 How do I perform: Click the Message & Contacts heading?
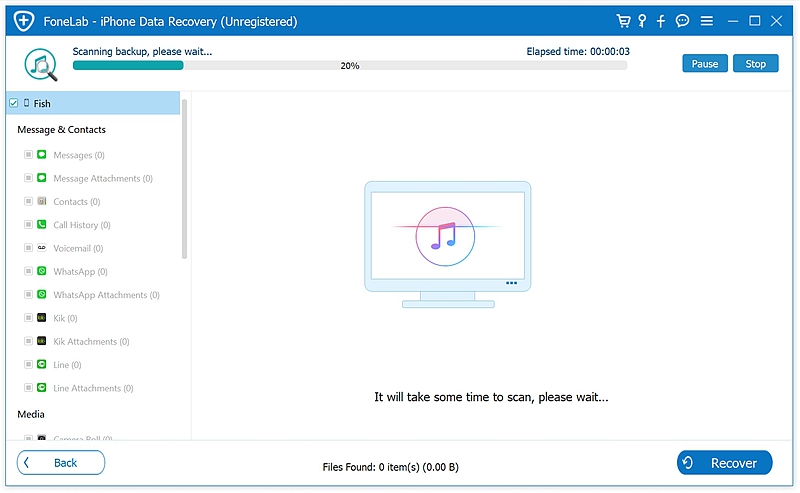coord(61,130)
